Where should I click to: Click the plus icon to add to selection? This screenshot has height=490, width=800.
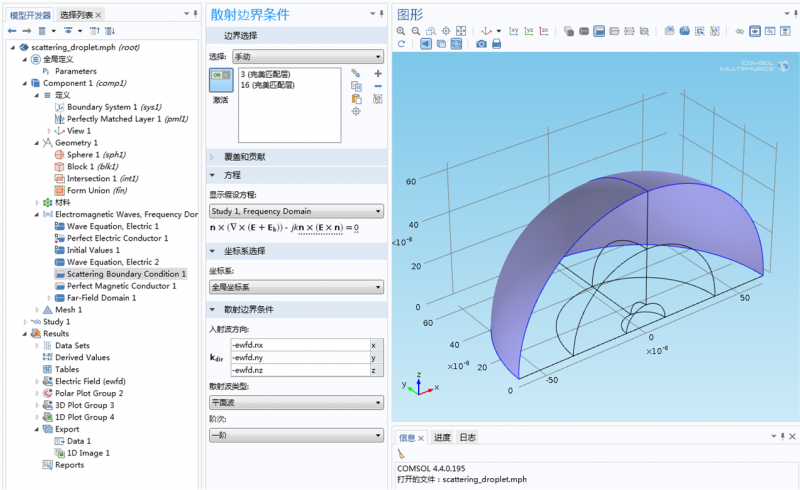pos(378,74)
